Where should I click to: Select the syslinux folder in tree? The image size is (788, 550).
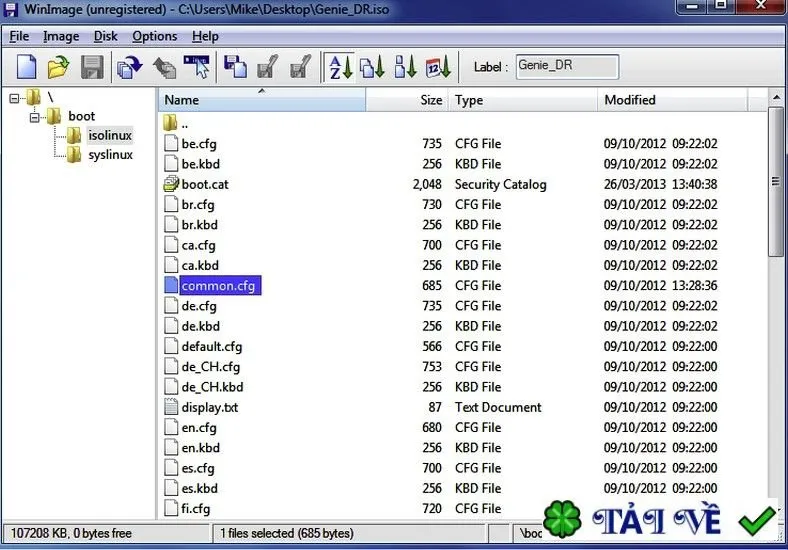click(110, 155)
